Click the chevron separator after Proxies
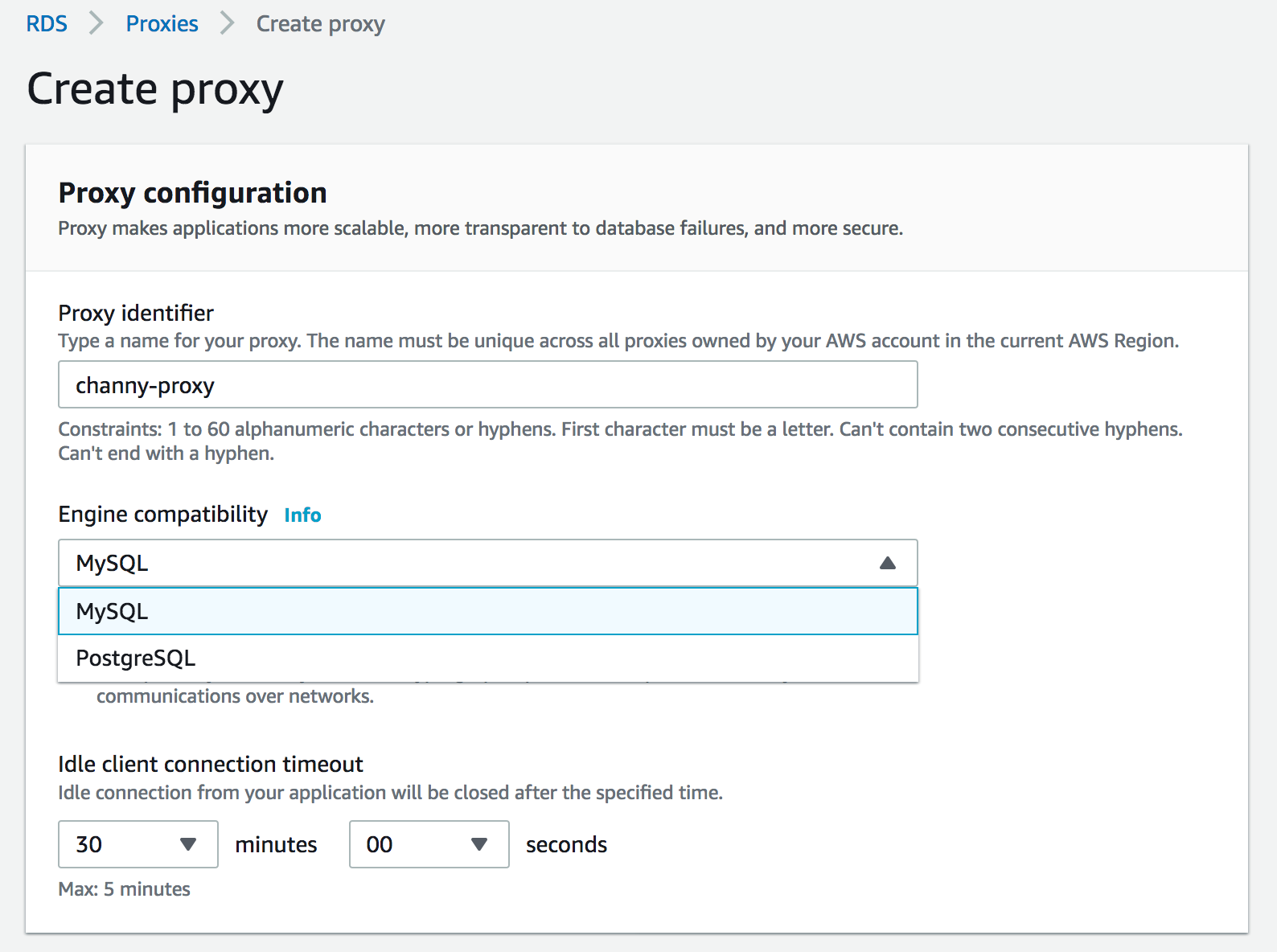 (228, 24)
